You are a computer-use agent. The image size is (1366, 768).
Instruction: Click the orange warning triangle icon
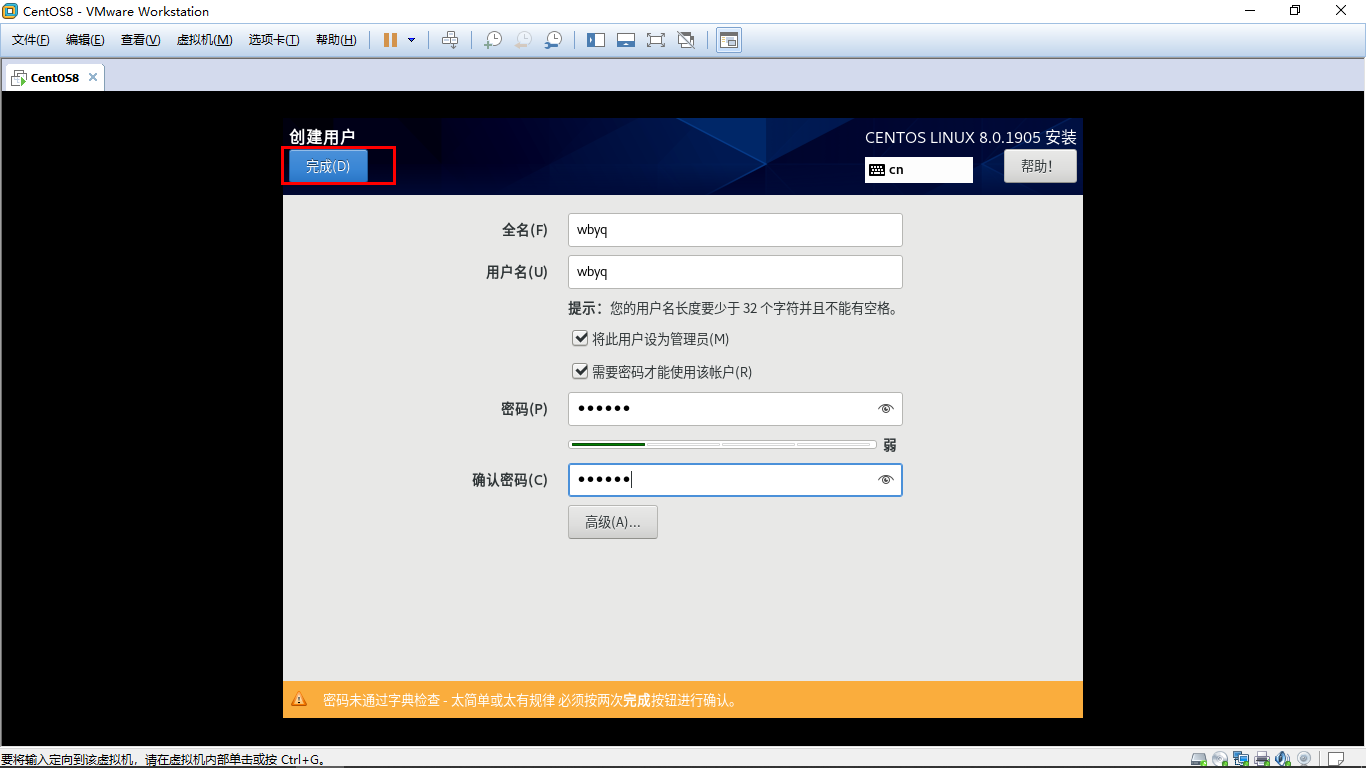click(x=299, y=700)
